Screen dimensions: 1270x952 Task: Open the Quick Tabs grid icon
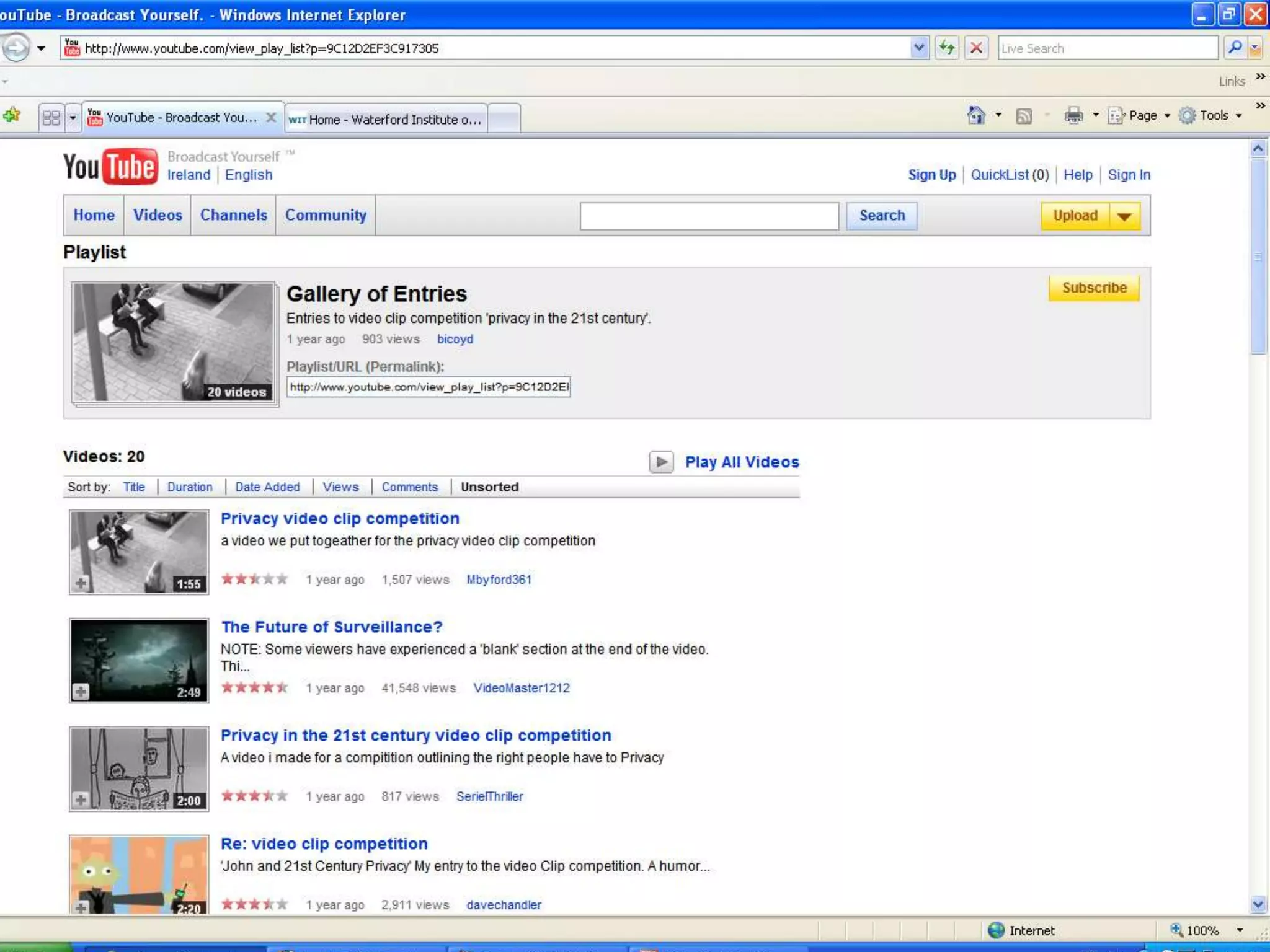click(51, 117)
